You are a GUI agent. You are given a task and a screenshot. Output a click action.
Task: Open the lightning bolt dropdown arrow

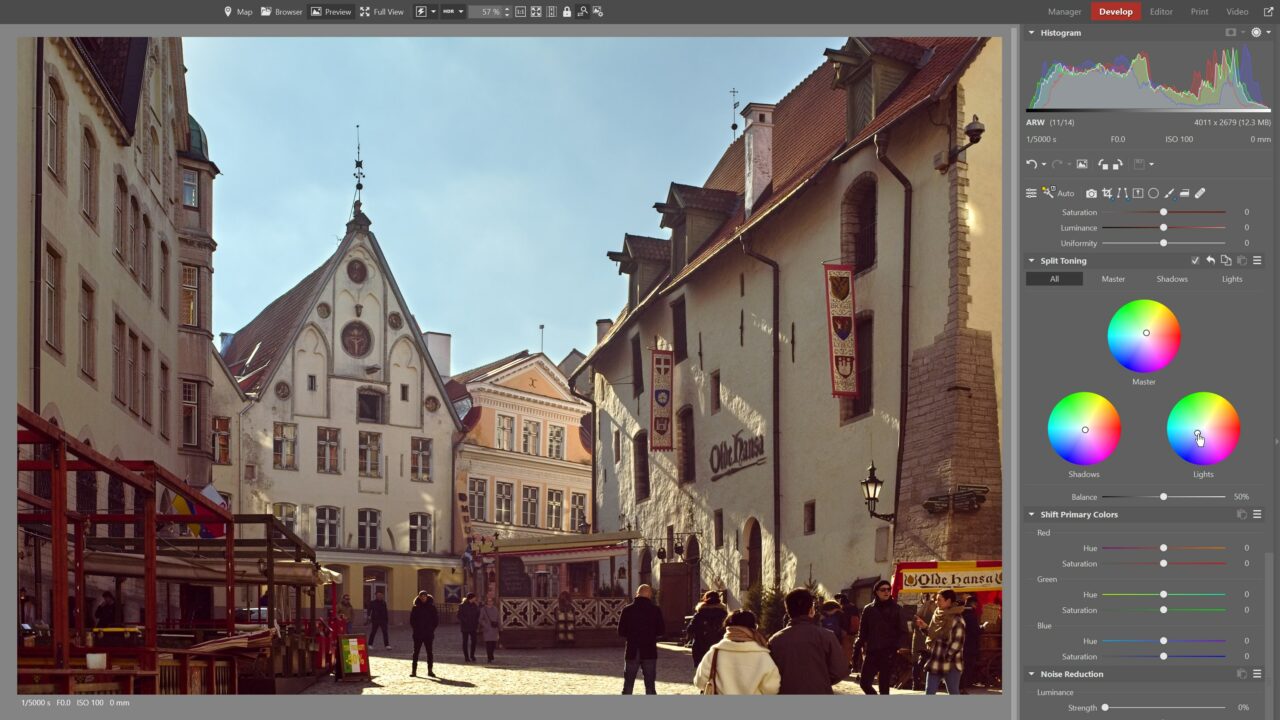[x=433, y=12]
